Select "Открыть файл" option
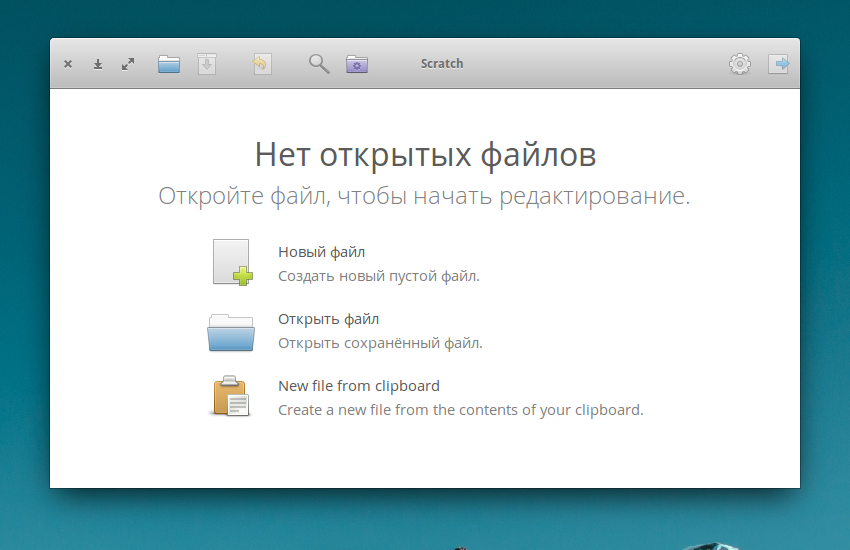Screen dimensions: 850x550 (x=329, y=319)
